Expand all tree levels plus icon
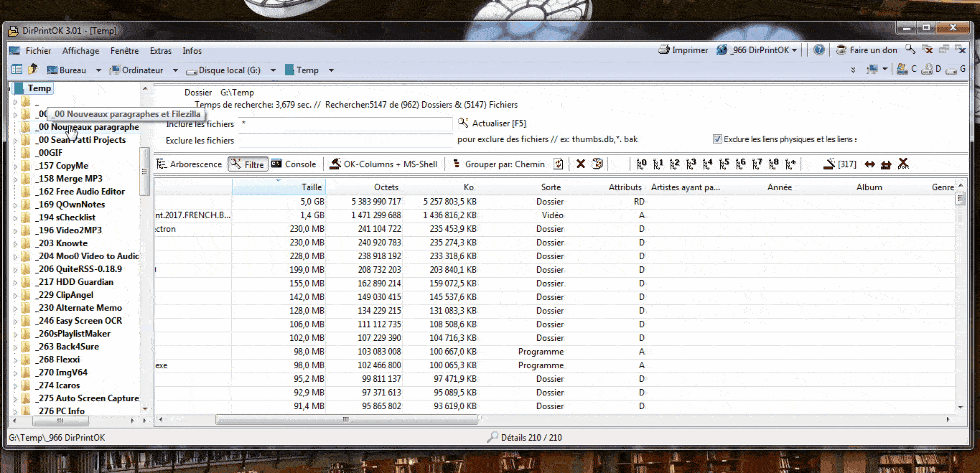 click(791, 164)
